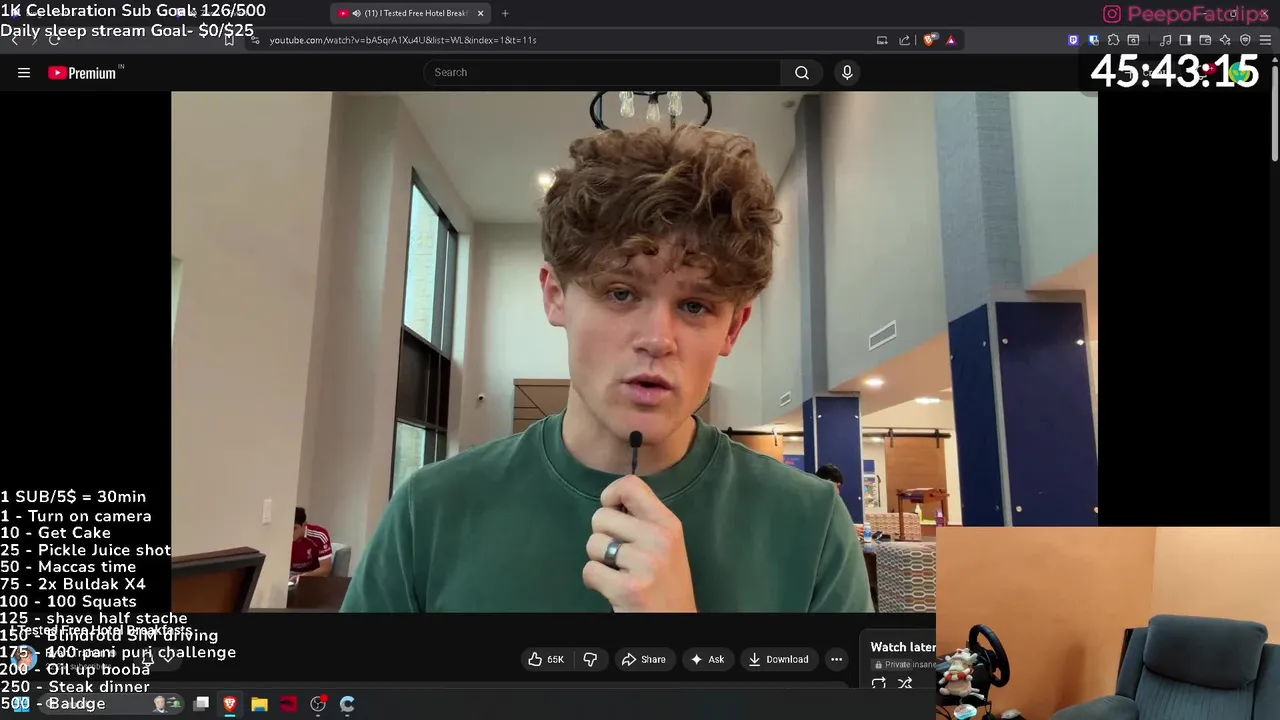Viewport: 1280px width, 720px height.
Task: Open the red app icon in taskbar
Action: pyautogui.click(x=289, y=704)
